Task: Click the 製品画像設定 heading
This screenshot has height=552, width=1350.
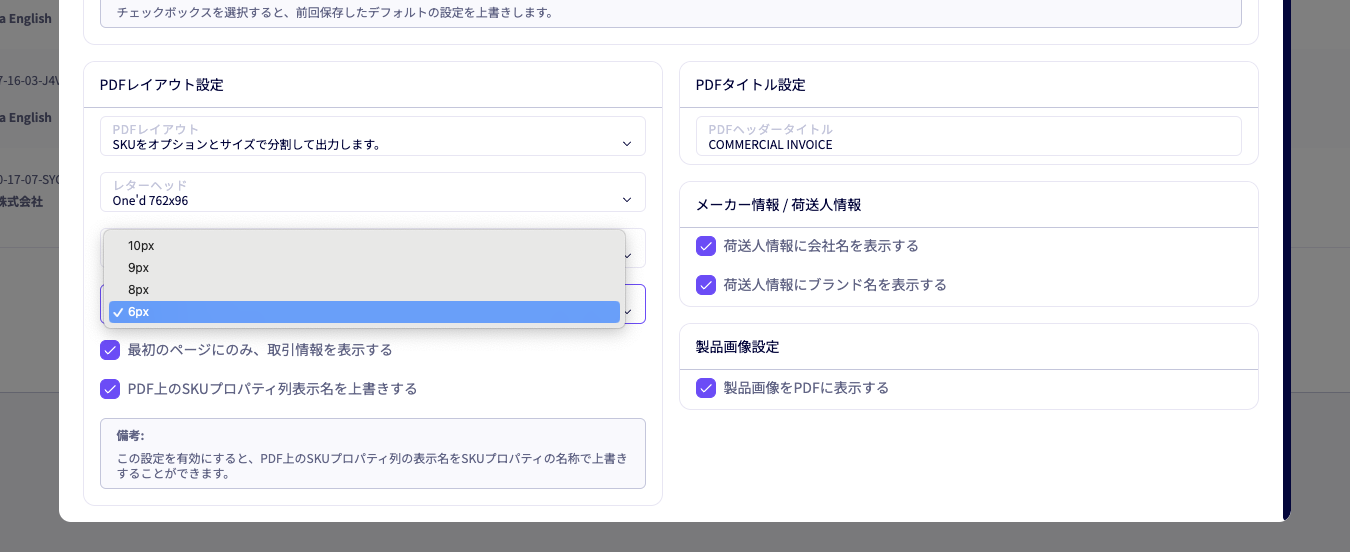Action: click(x=738, y=347)
